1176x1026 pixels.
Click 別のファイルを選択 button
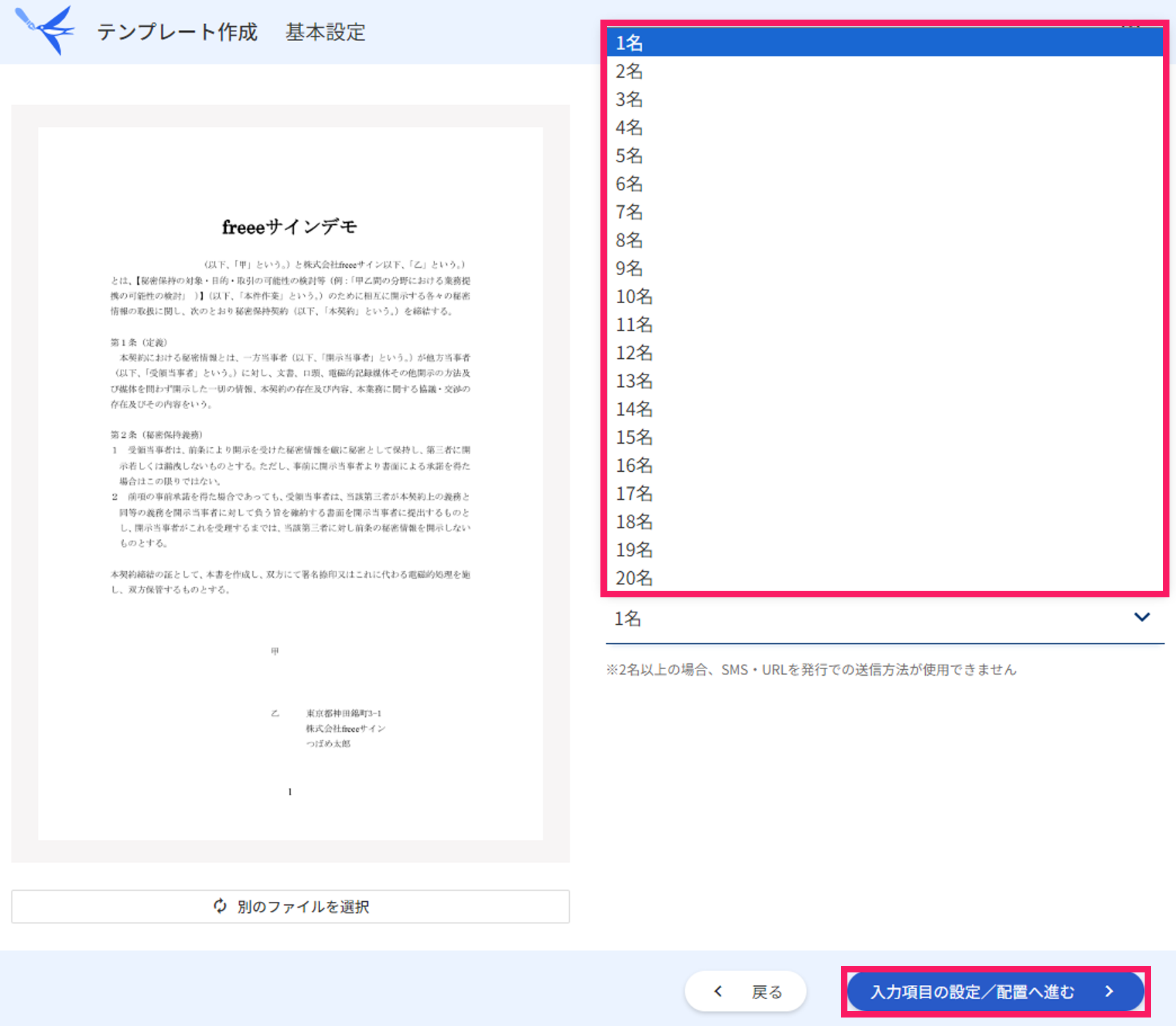pos(290,906)
